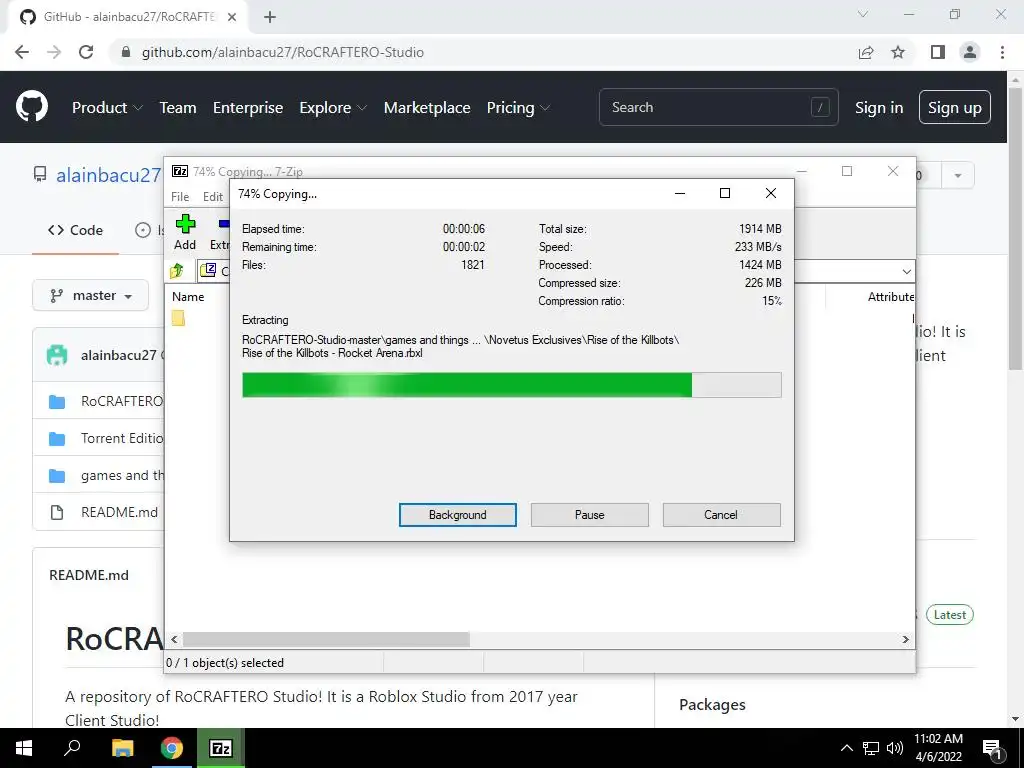The height and width of the screenshot is (768, 1024).
Task: Click Sign in on GitHub
Action: coord(879,108)
